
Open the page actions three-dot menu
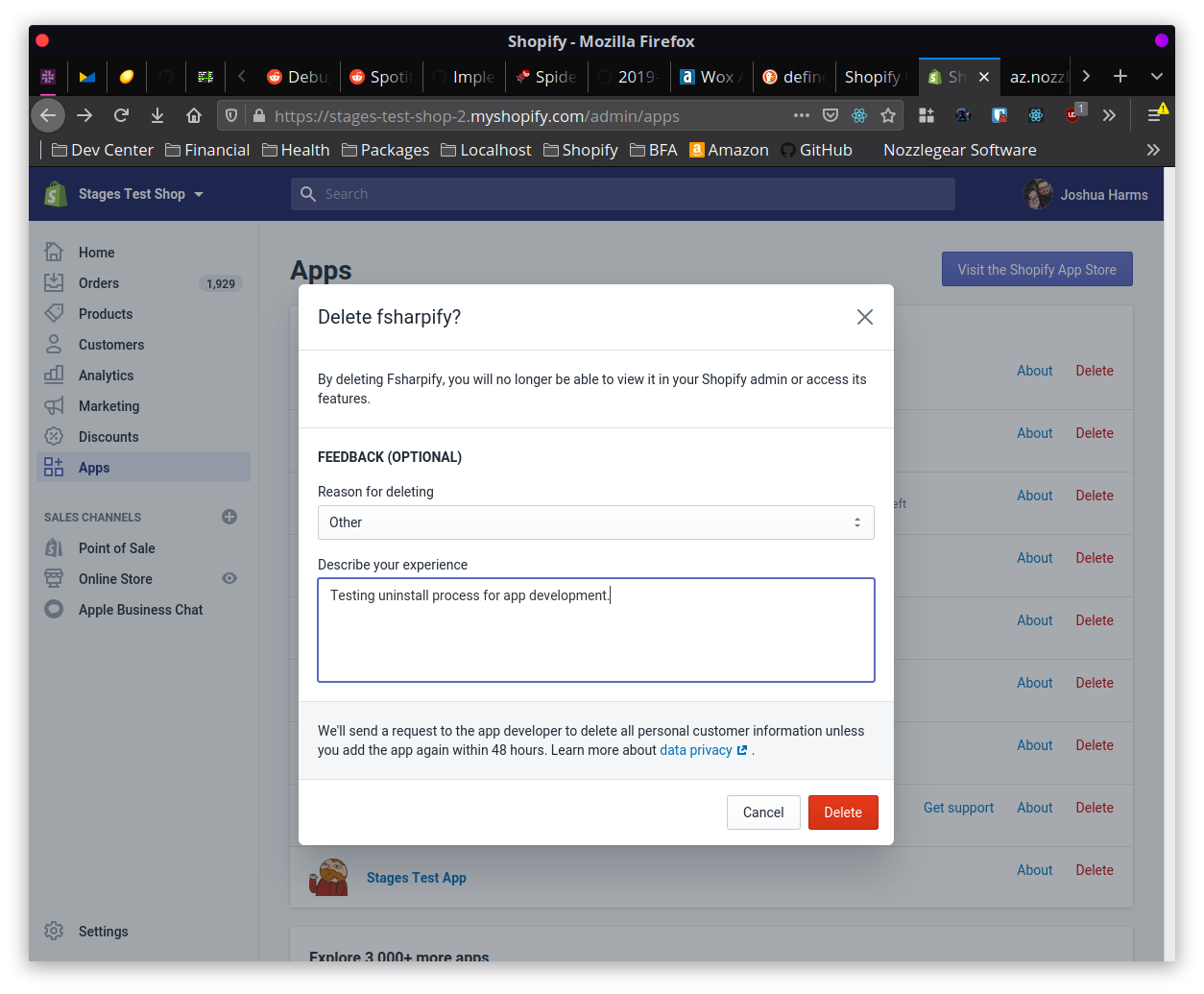[802, 115]
